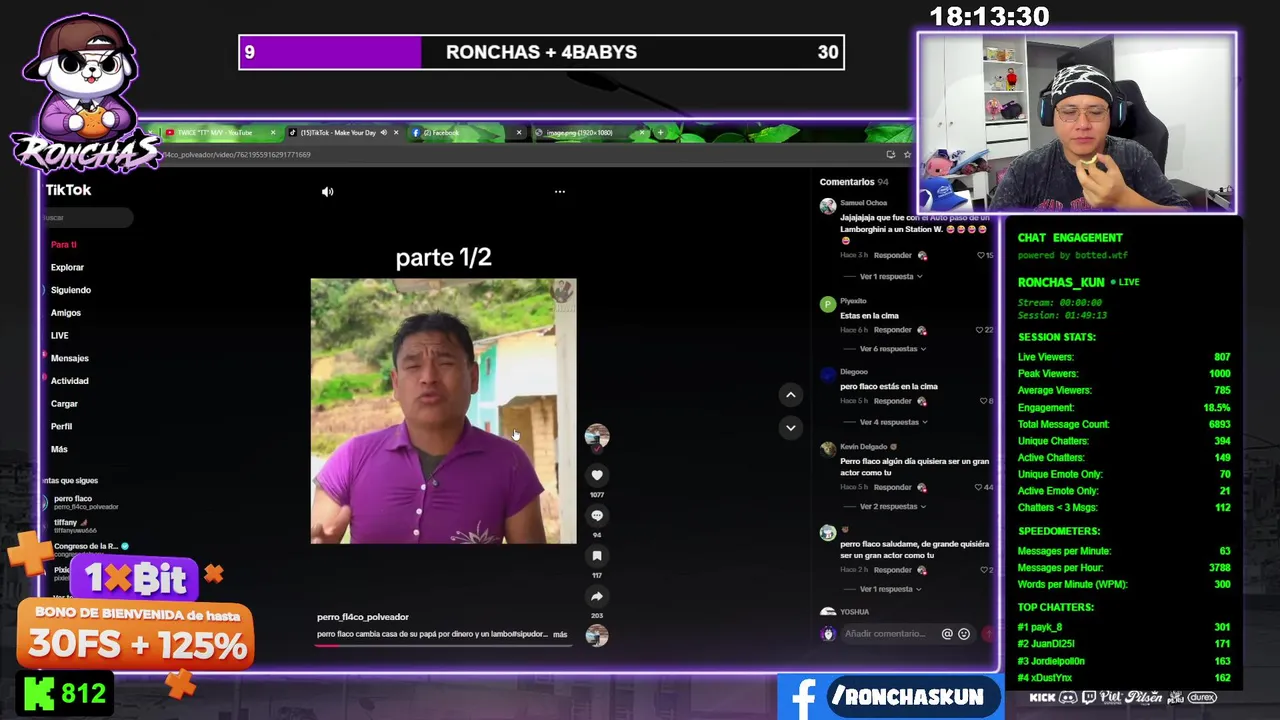Close the YouTube browser tab
The image size is (1280, 720).
click(x=272, y=133)
